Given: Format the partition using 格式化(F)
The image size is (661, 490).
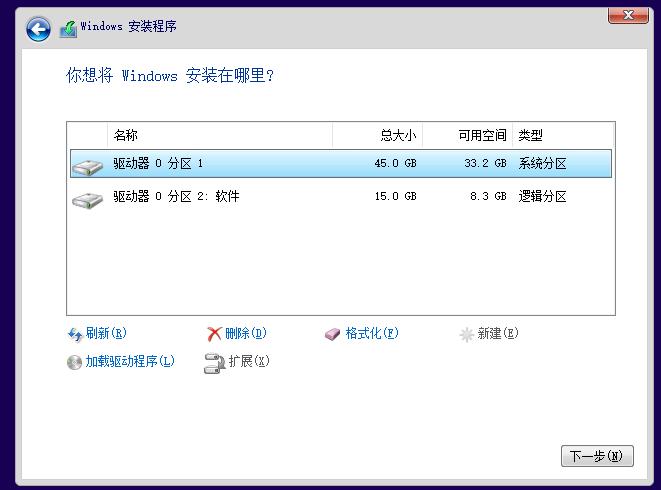Looking at the screenshot, I should (x=372, y=334).
